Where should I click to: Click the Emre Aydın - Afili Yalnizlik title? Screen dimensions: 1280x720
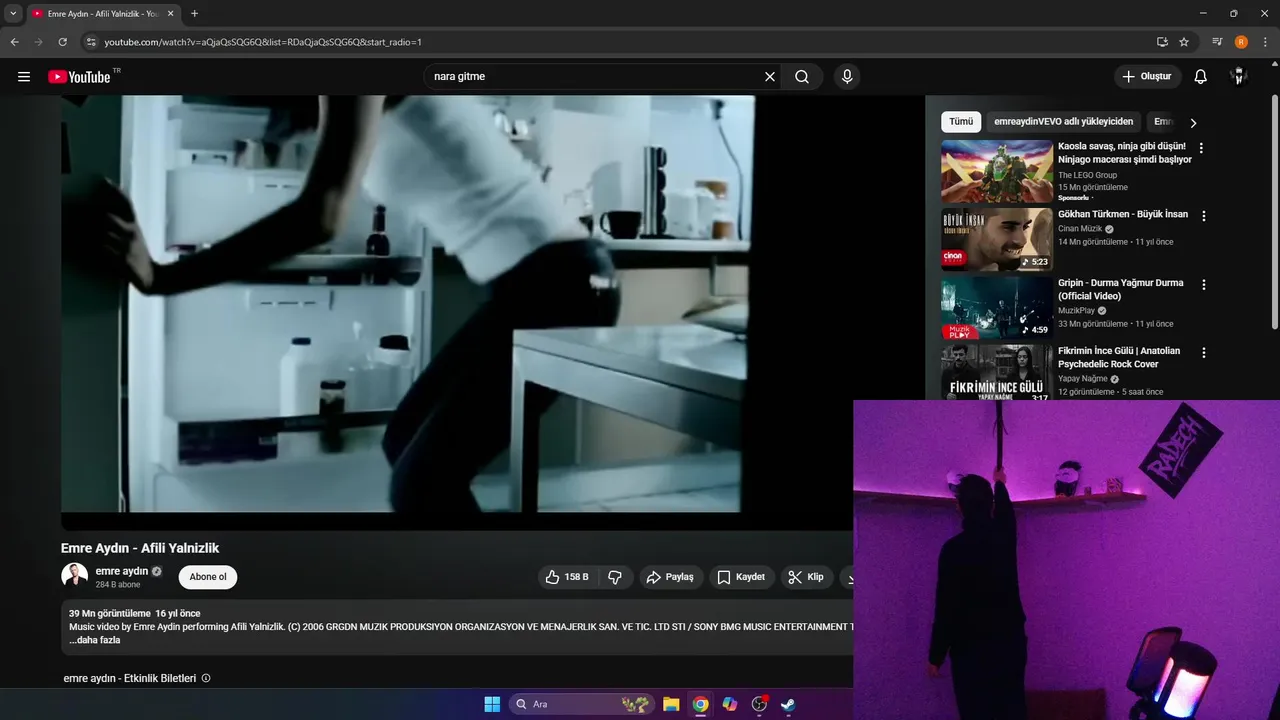pyautogui.click(x=140, y=548)
